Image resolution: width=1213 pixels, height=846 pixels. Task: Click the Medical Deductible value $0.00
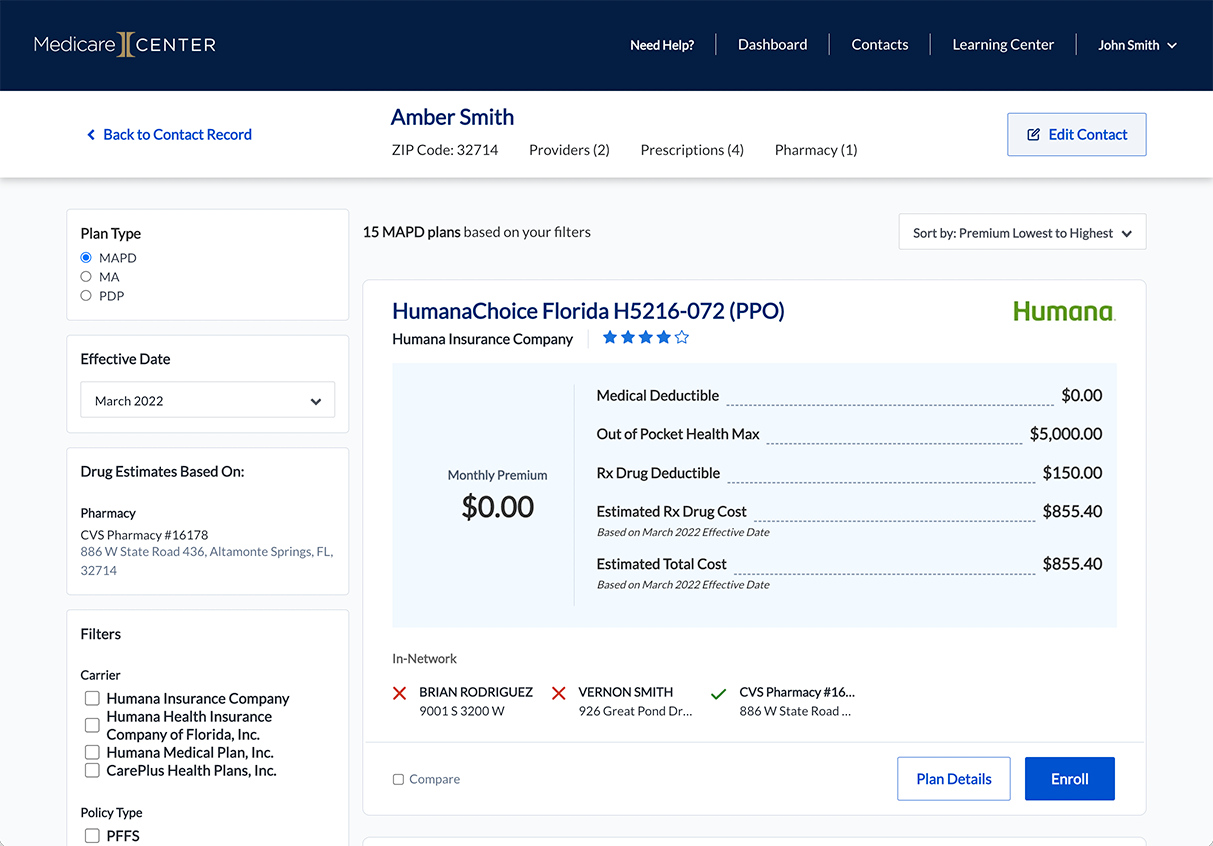point(1082,396)
